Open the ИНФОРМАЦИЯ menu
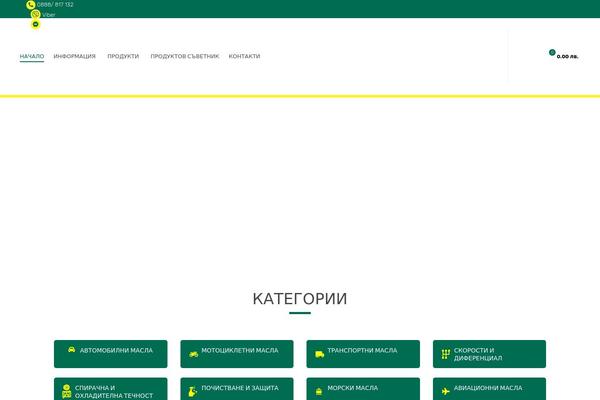Image resolution: width=600 pixels, height=400 pixels. pos(75,56)
